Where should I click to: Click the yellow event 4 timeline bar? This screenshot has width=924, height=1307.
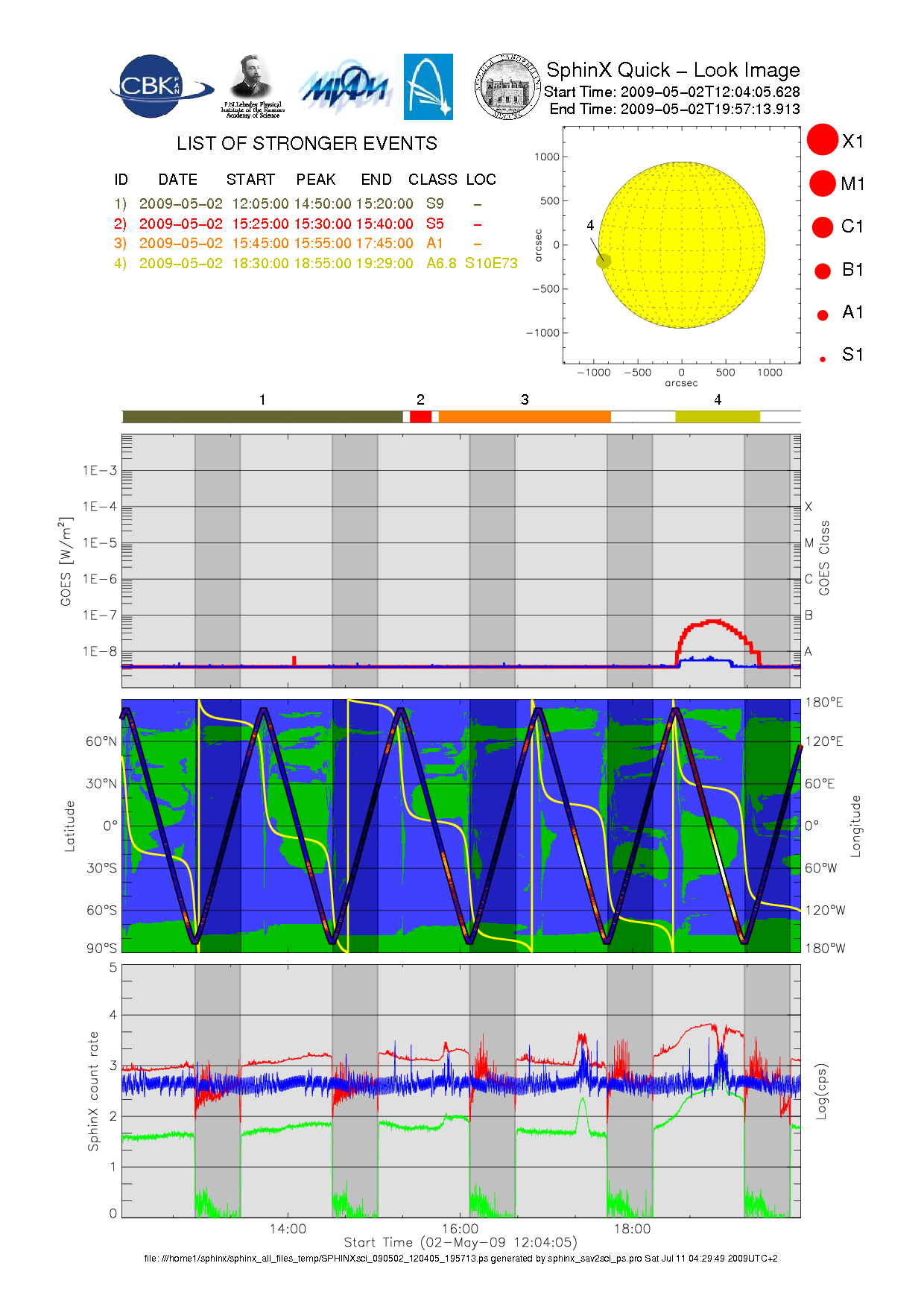(x=718, y=417)
